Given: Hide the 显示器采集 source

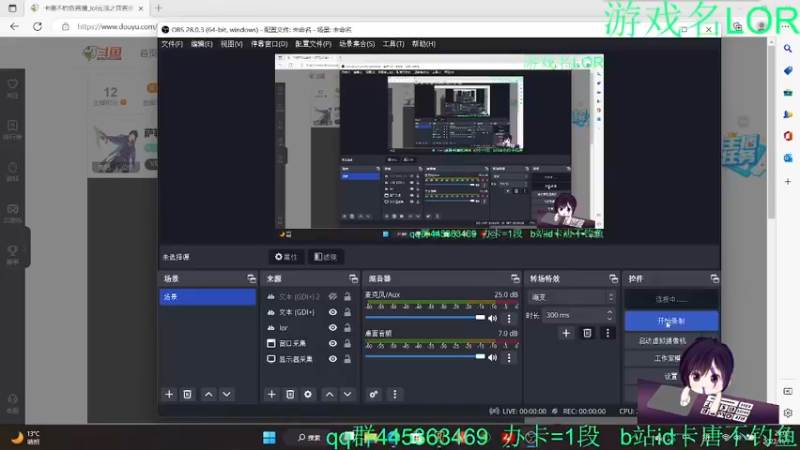Looking at the screenshot, I should tap(333, 359).
